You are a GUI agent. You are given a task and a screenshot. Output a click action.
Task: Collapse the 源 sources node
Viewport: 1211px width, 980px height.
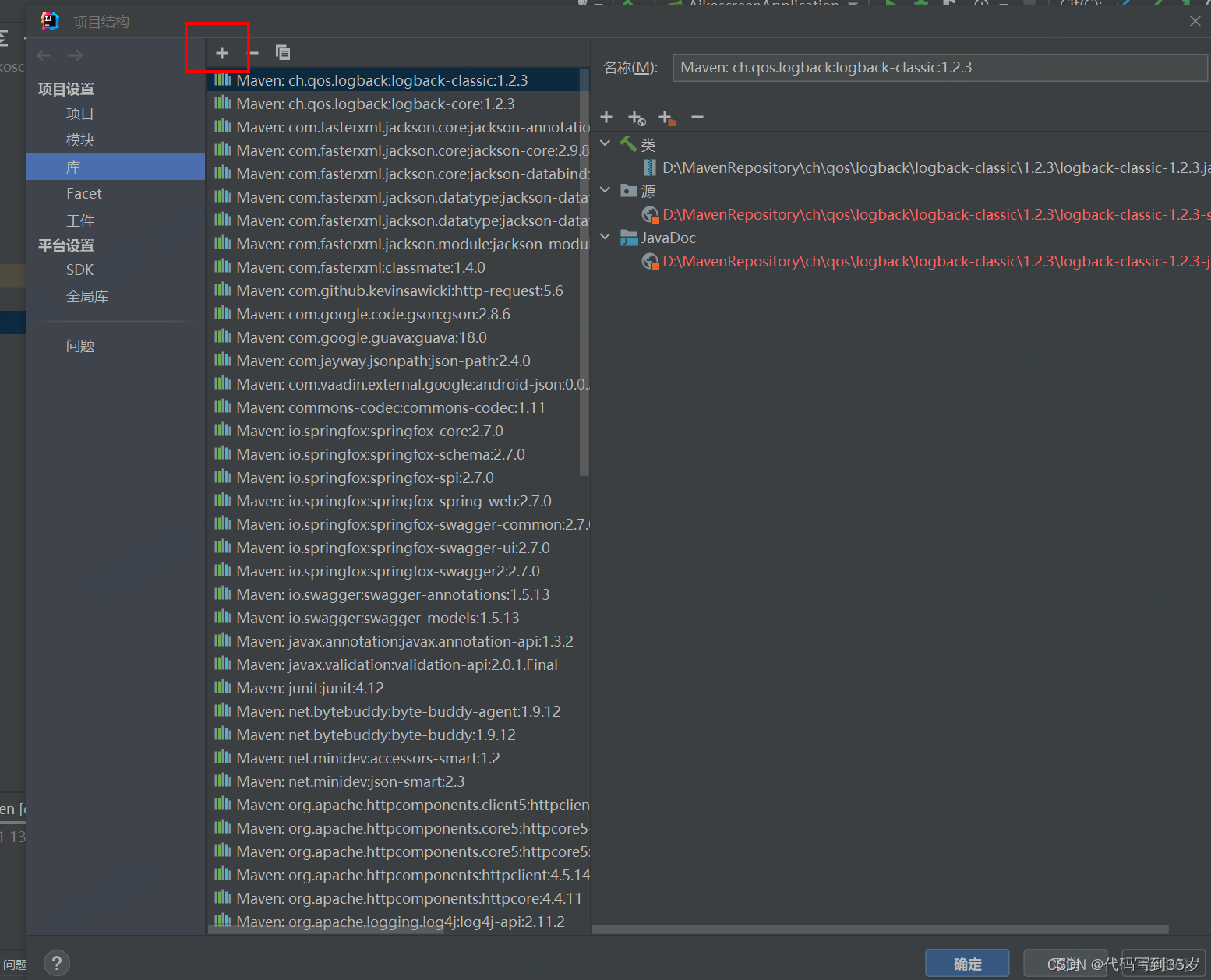(605, 190)
